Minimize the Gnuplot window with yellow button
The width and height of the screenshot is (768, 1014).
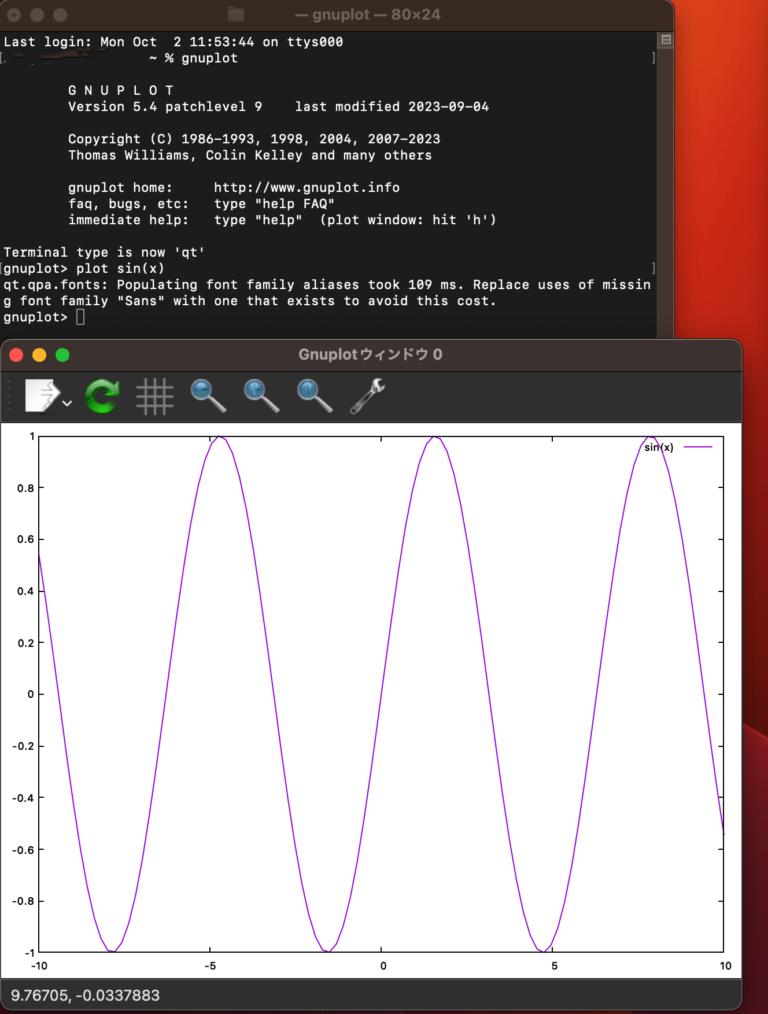(x=39, y=355)
